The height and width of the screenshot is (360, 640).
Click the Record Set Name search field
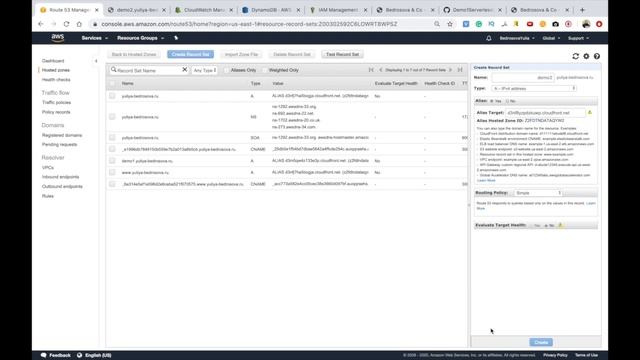149,70
